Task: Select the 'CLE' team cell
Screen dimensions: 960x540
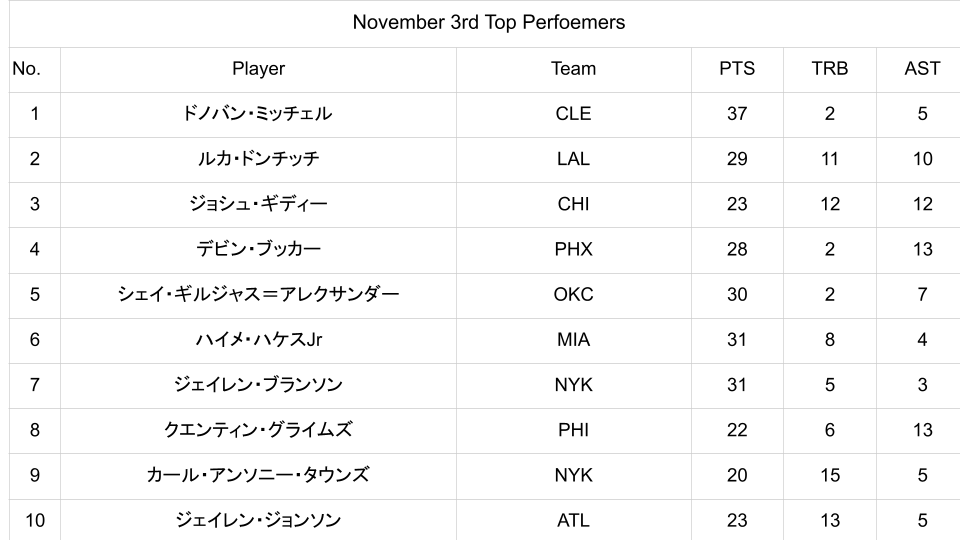Action: (573, 114)
